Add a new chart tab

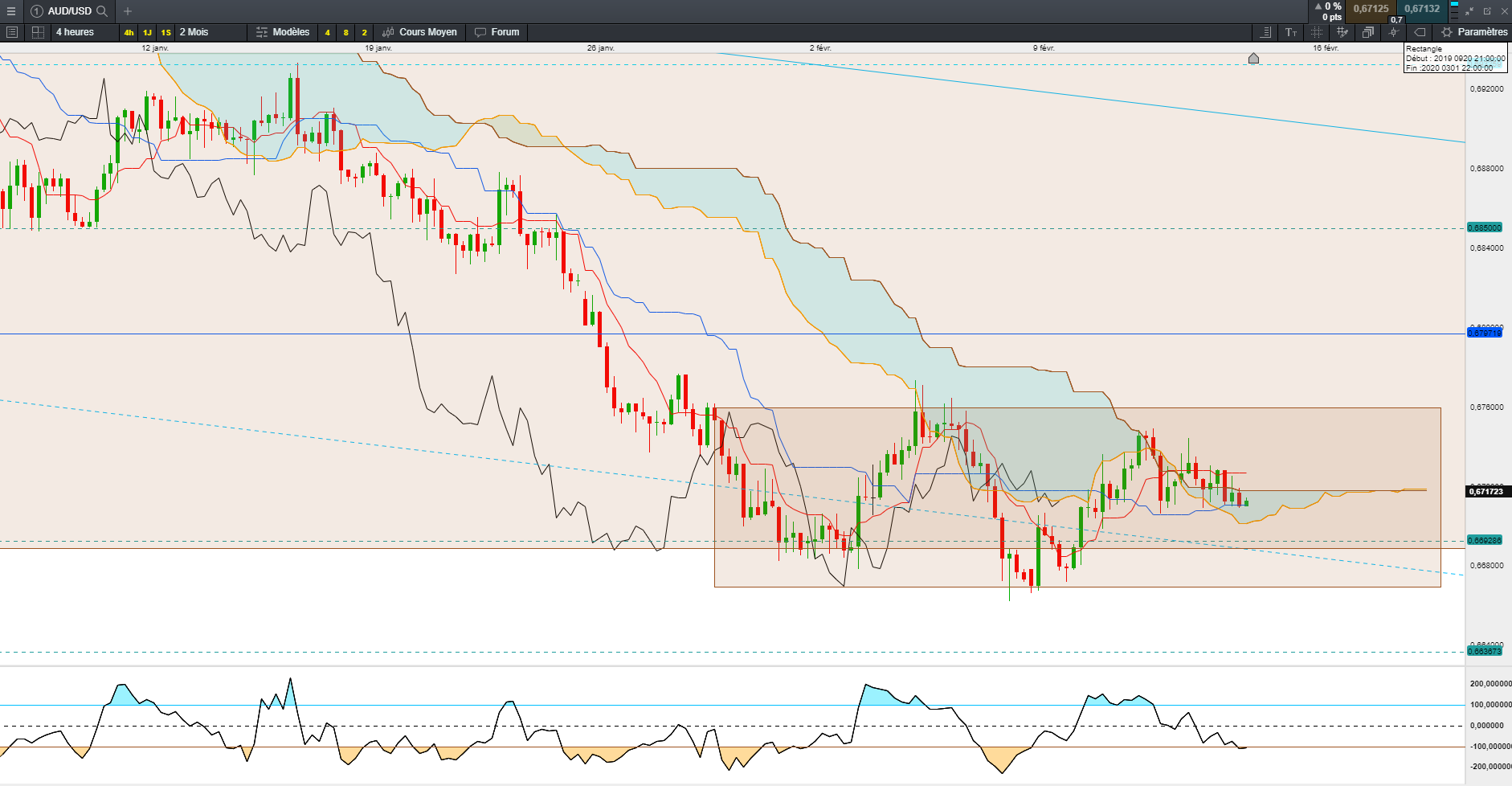click(x=128, y=11)
